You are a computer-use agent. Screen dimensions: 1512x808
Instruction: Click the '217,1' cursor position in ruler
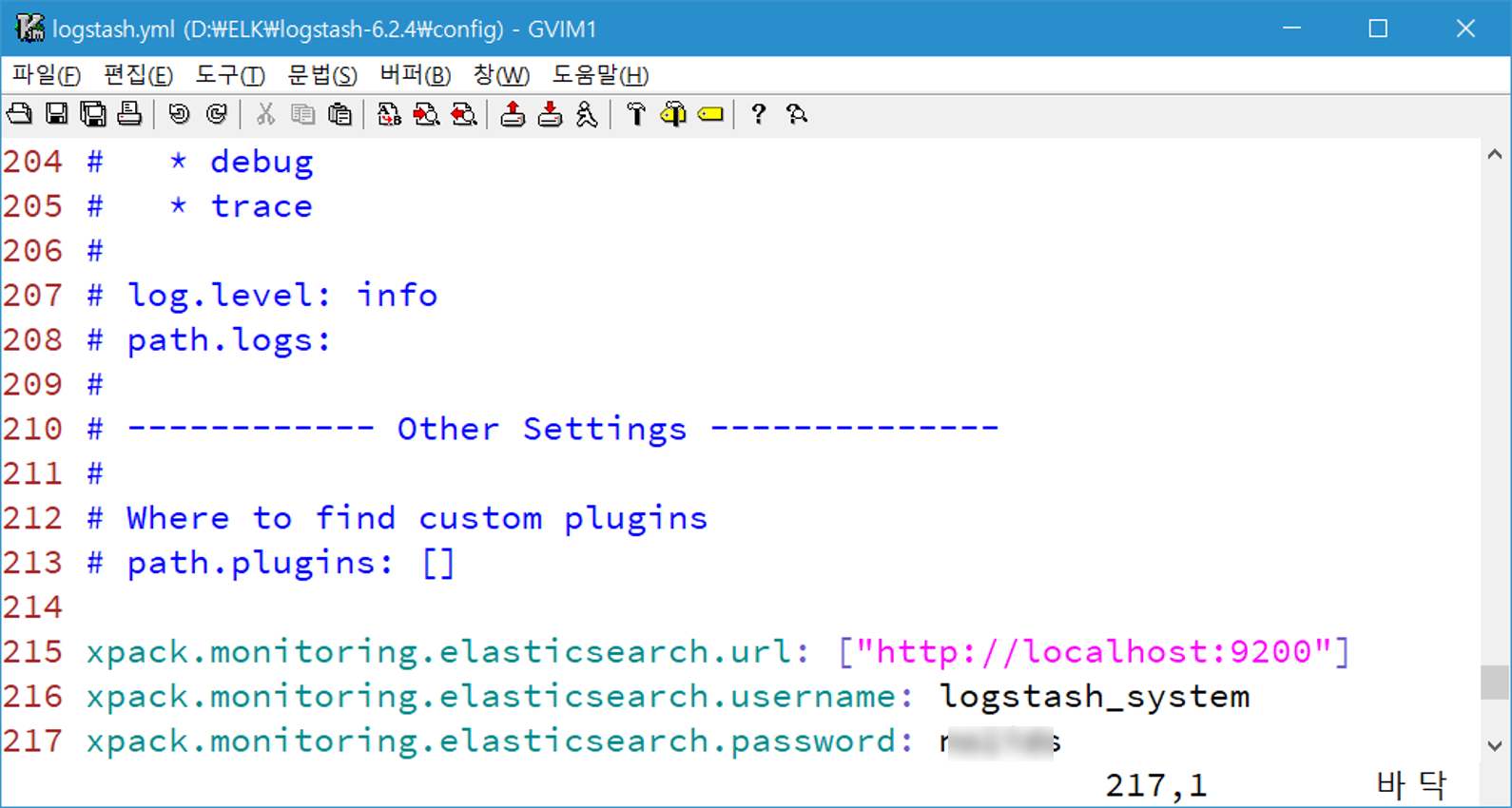(x=1156, y=786)
